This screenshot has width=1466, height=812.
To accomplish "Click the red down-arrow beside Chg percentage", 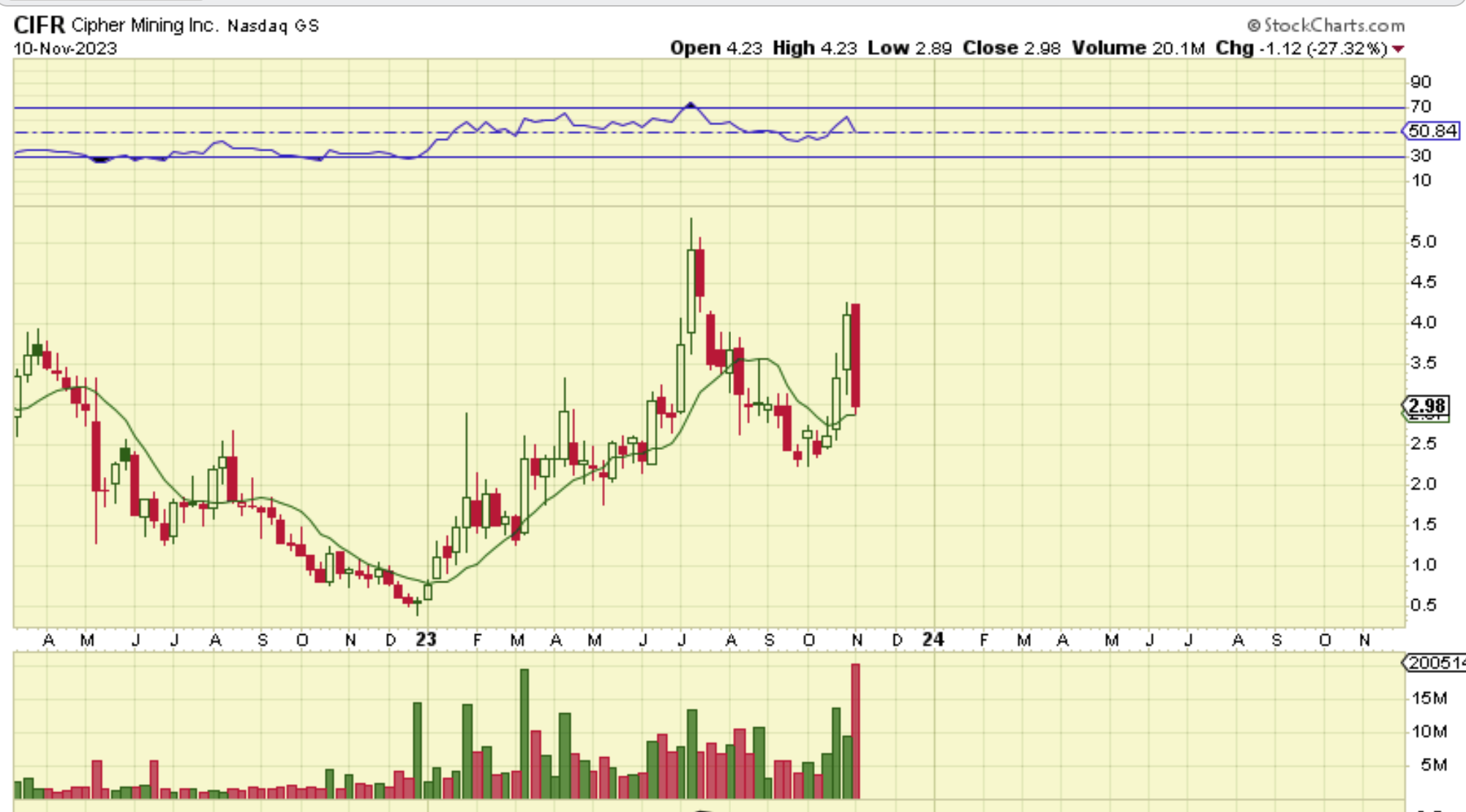I will point(1399,49).
